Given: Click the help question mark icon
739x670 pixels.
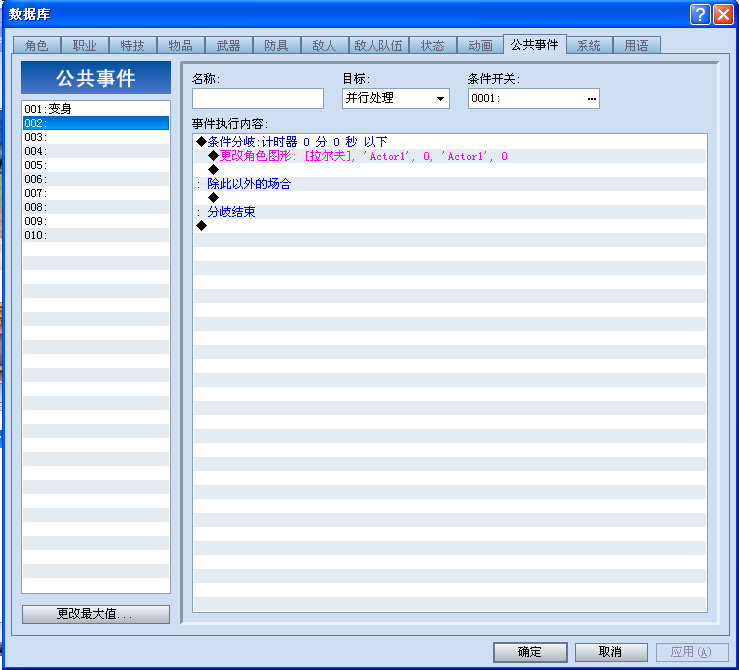Looking at the screenshot, I should coord(700,15).
